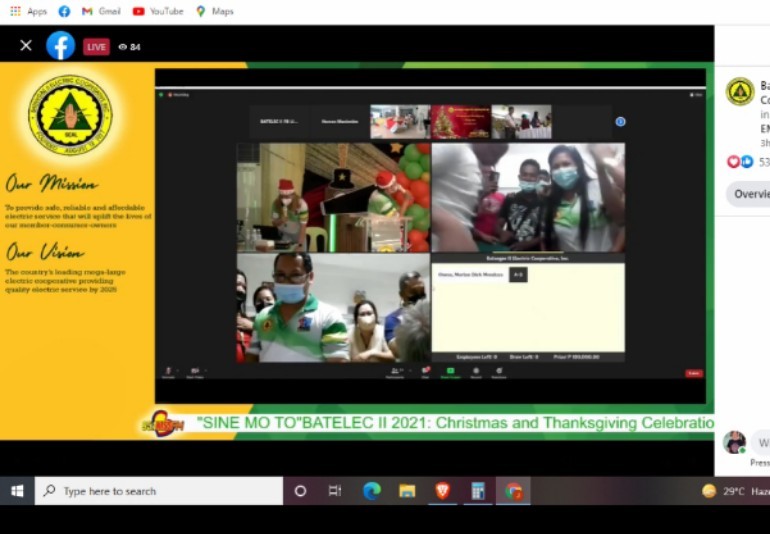
Task: Click the green Share Screen icon in Zoom
Action: (x=450, y=373)
